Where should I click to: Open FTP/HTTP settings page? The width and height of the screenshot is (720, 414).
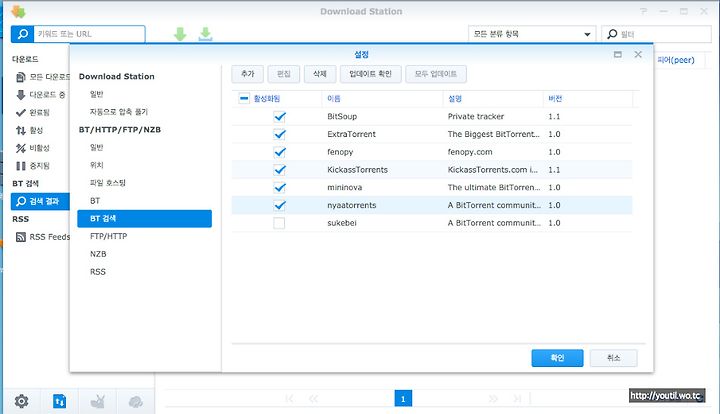[108, 236]
